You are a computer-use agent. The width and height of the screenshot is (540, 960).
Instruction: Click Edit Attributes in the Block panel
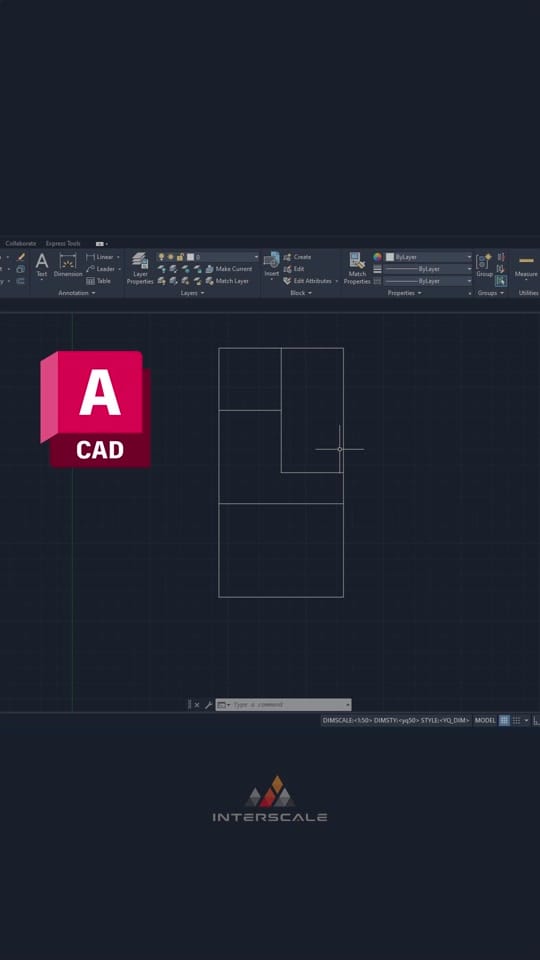click(x=307, y=281)
